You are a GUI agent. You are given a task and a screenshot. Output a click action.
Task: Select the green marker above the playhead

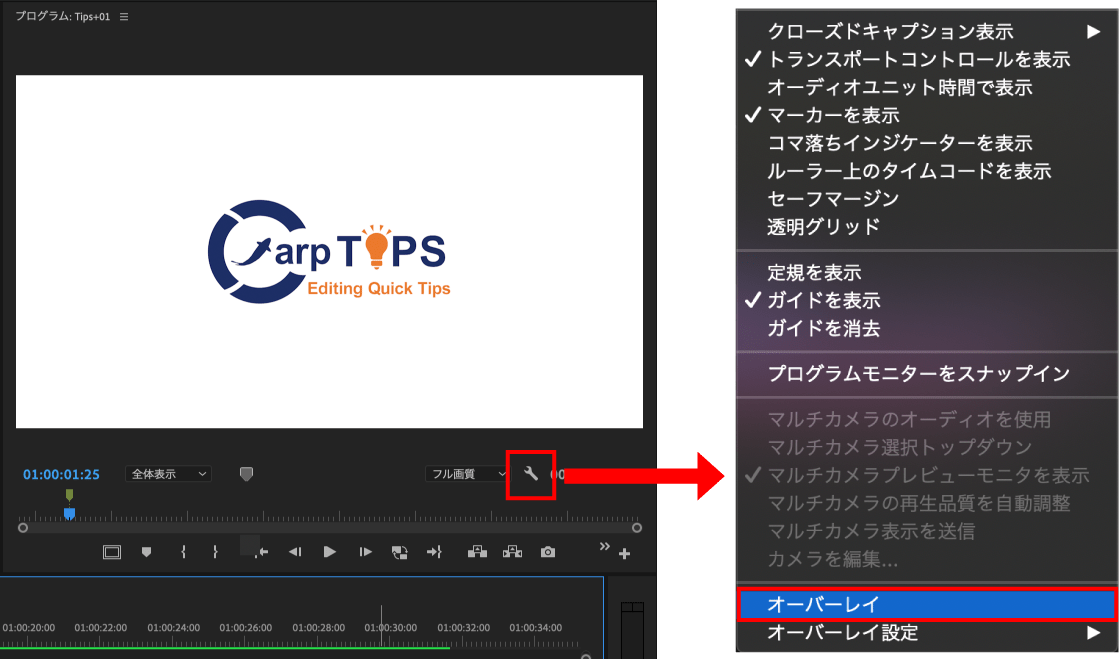69,495
